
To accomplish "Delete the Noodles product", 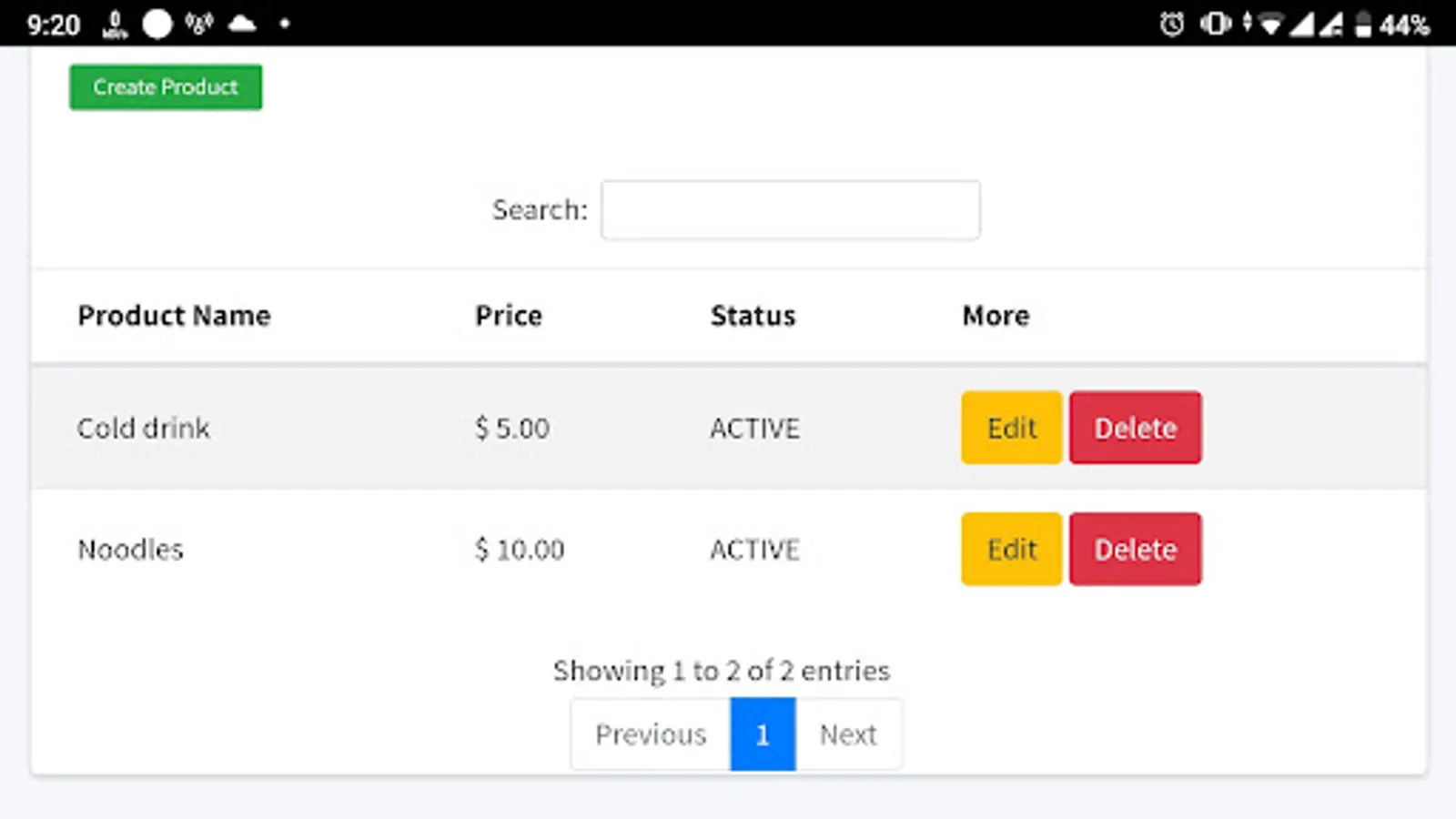I will pyautogui.click(x=1135, y=550).
